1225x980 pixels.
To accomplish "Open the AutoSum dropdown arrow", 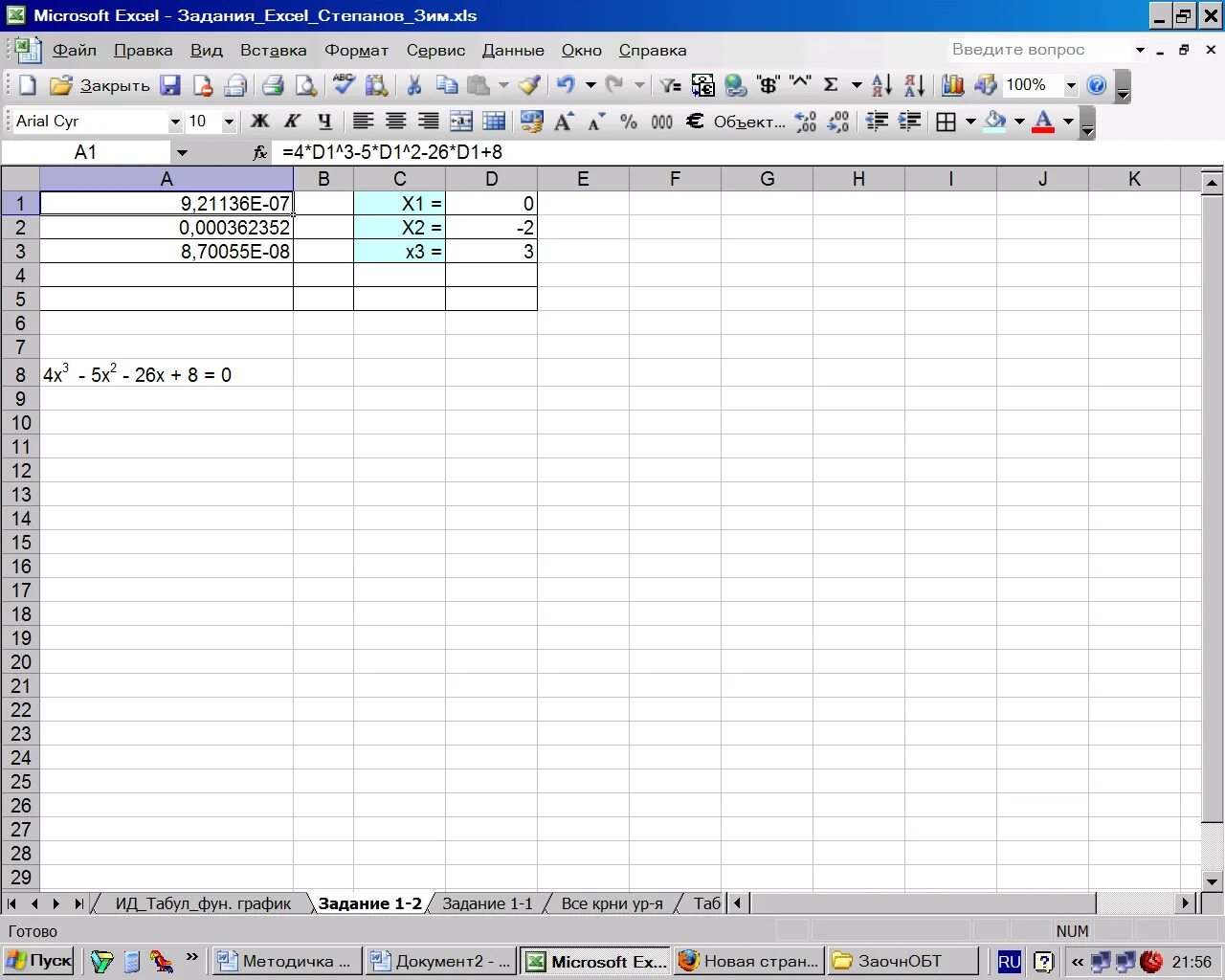I will click(857, 85).
